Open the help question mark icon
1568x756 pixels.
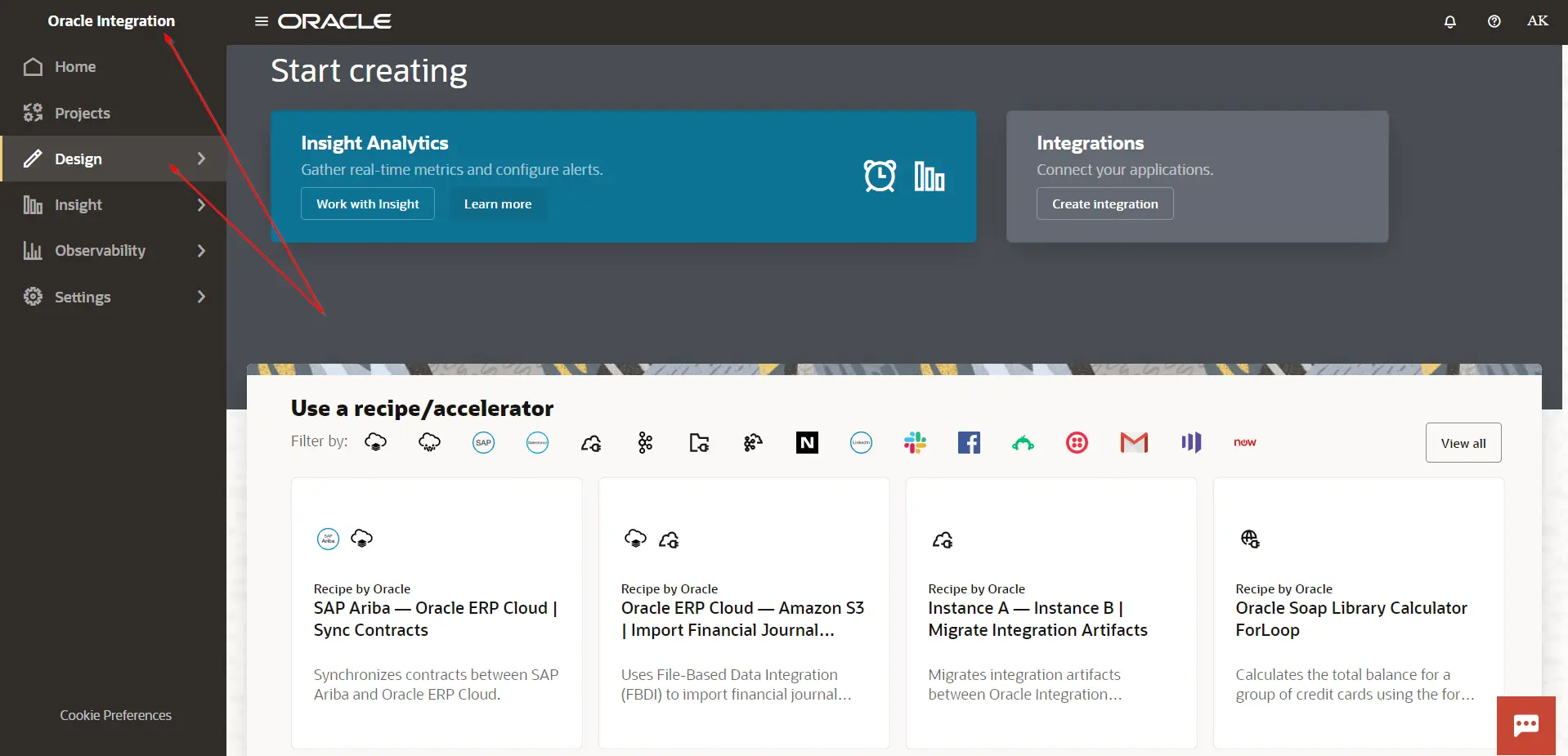(1494, 21)
